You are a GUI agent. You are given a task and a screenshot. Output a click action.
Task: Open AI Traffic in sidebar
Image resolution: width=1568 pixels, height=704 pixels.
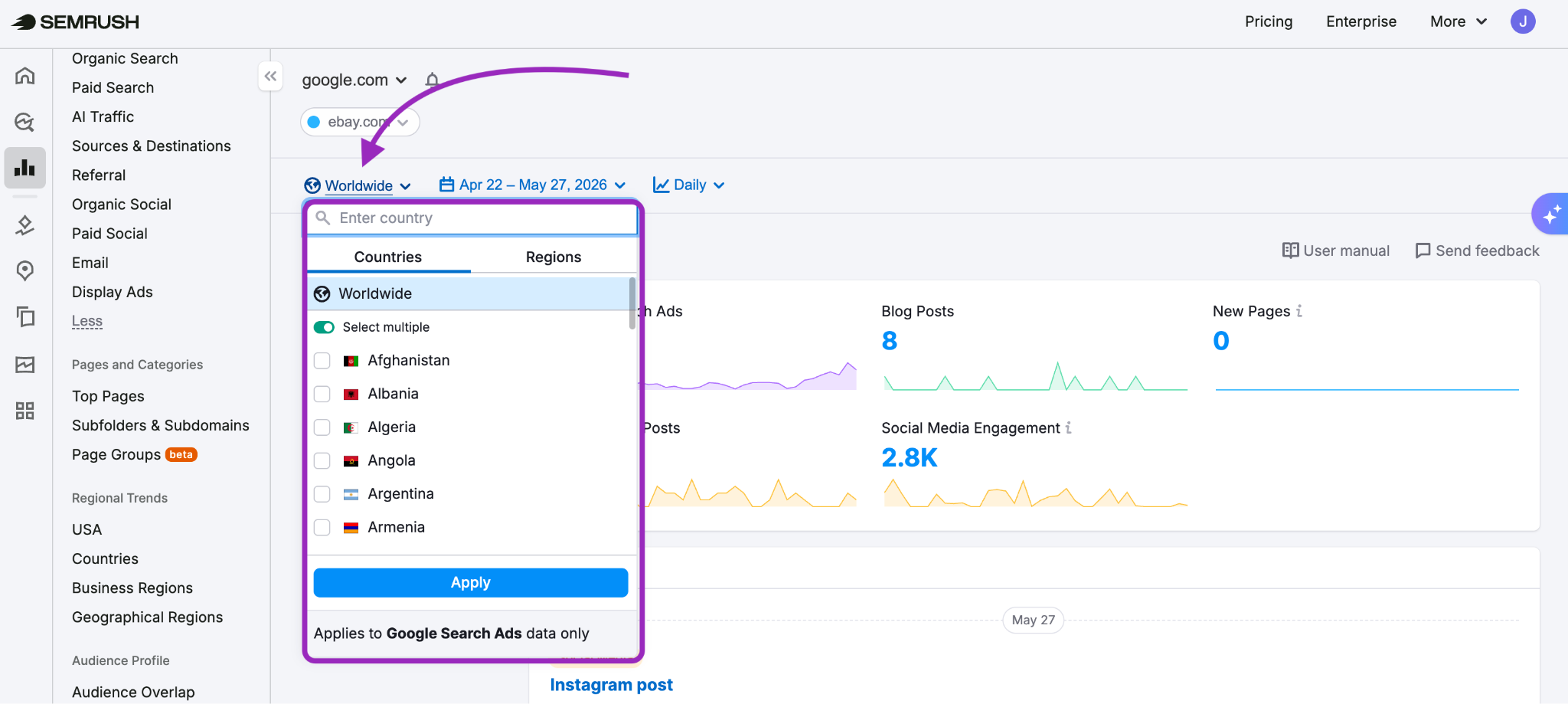coord(103,116)
